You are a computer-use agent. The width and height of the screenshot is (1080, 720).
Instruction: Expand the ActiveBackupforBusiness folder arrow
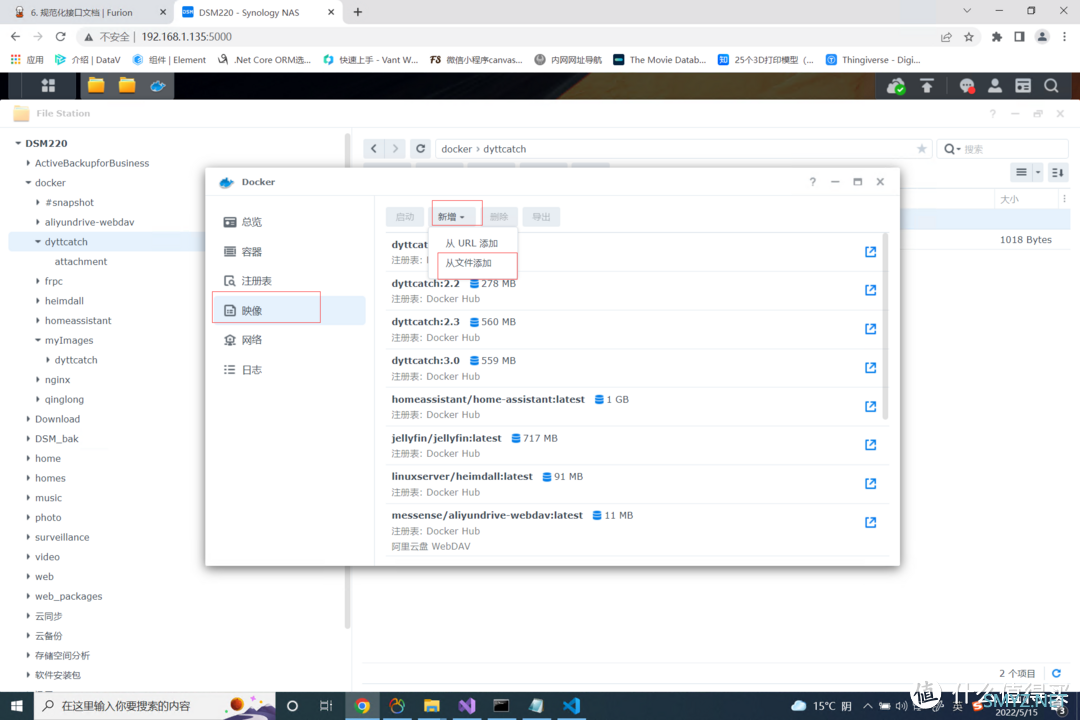28,163
